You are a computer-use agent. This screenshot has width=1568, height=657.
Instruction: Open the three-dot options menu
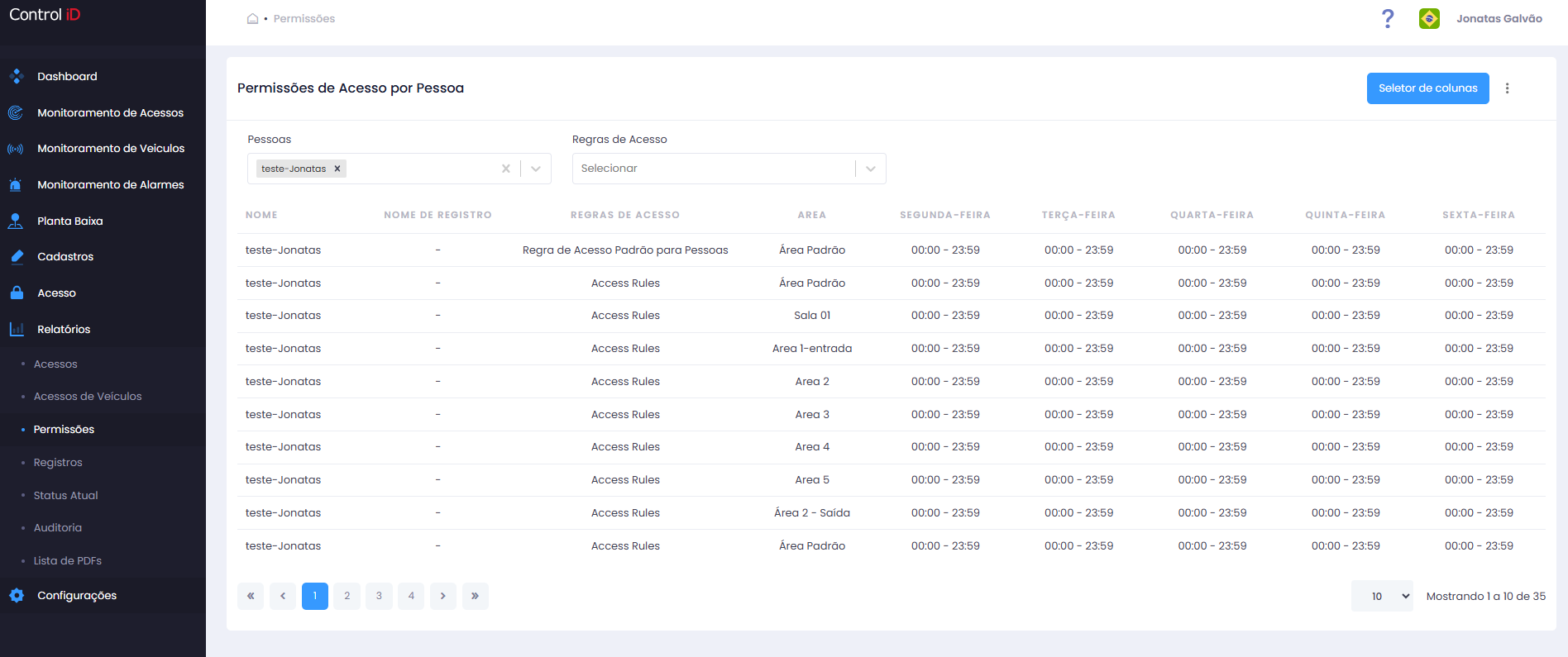1507,88
